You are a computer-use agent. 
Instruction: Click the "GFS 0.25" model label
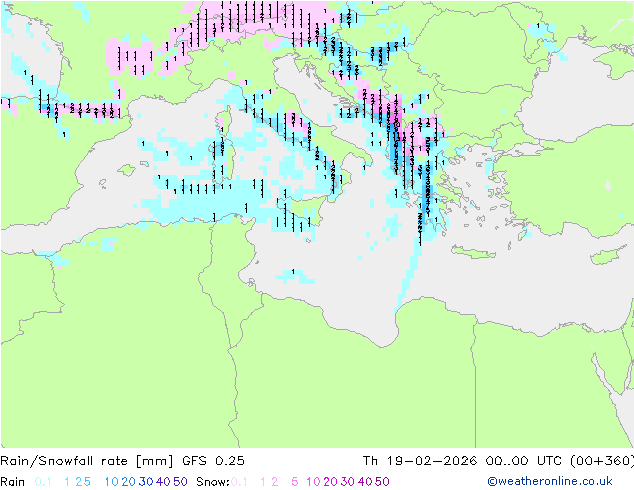(x=213, y=461)
